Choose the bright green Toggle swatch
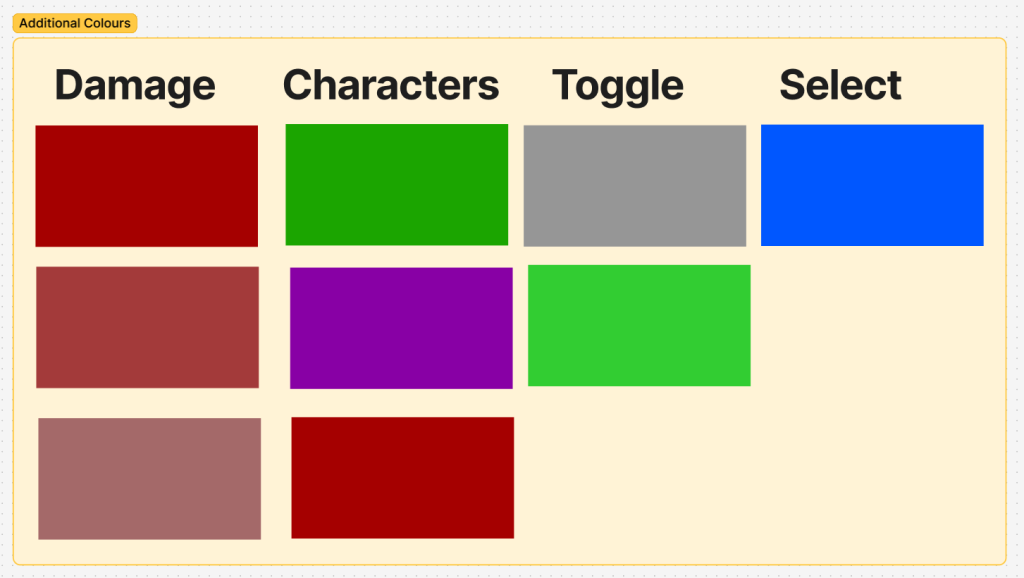 [639, 325]
